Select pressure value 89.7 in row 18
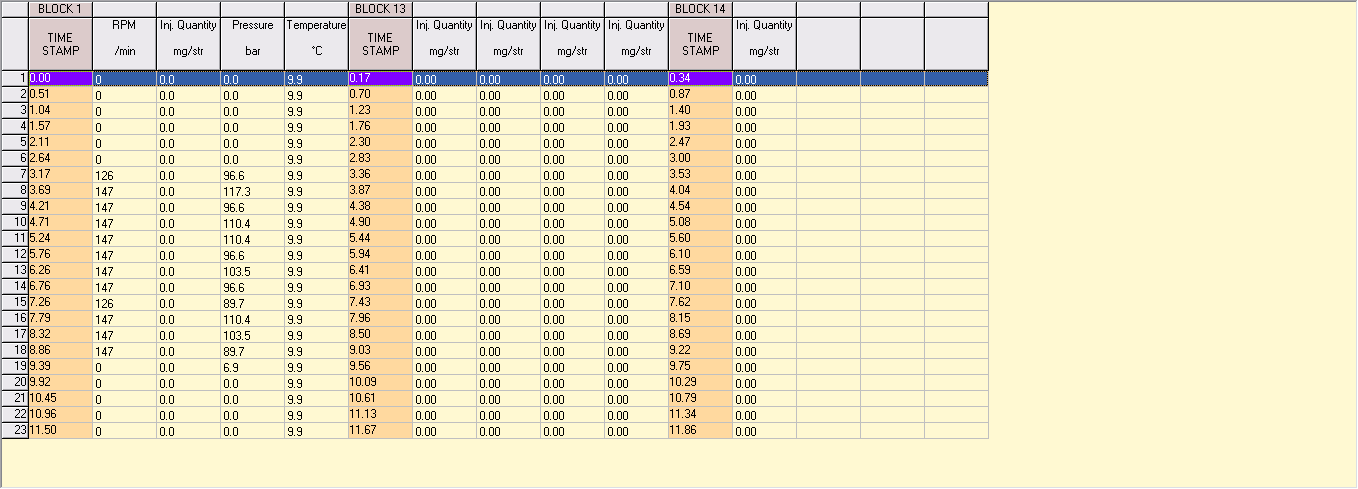The height and width of the screenshot is (489, 1358). (x=252, y=350)
